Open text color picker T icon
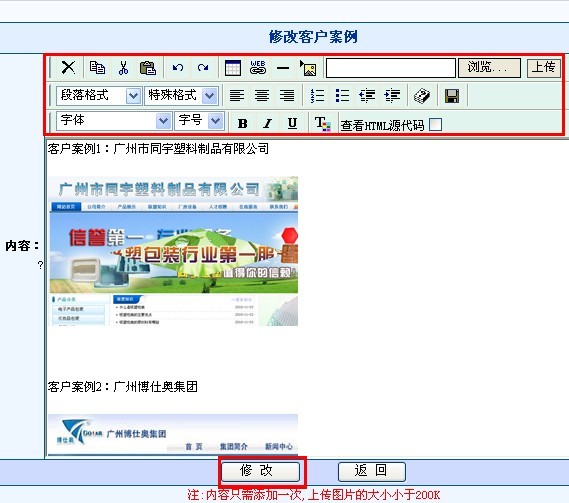Screen dimensions: 569x503 point(322,123)
